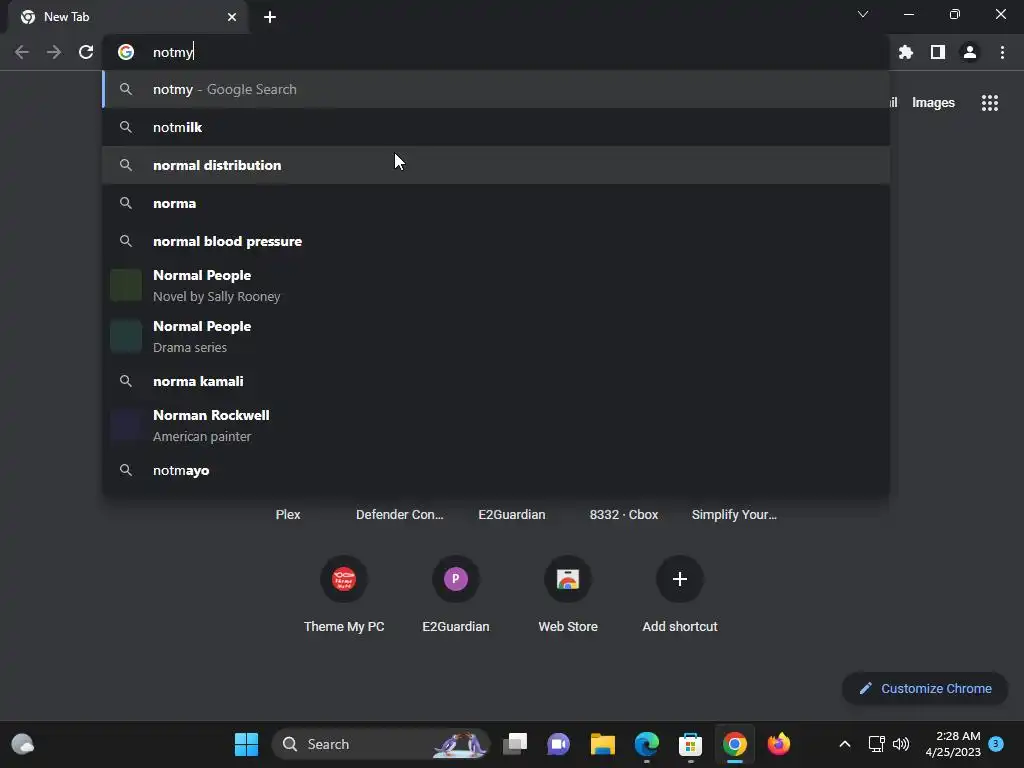1024x768 pixels.
Task: Click Chrome icon on taskbar
Action: tap(735, 744)
